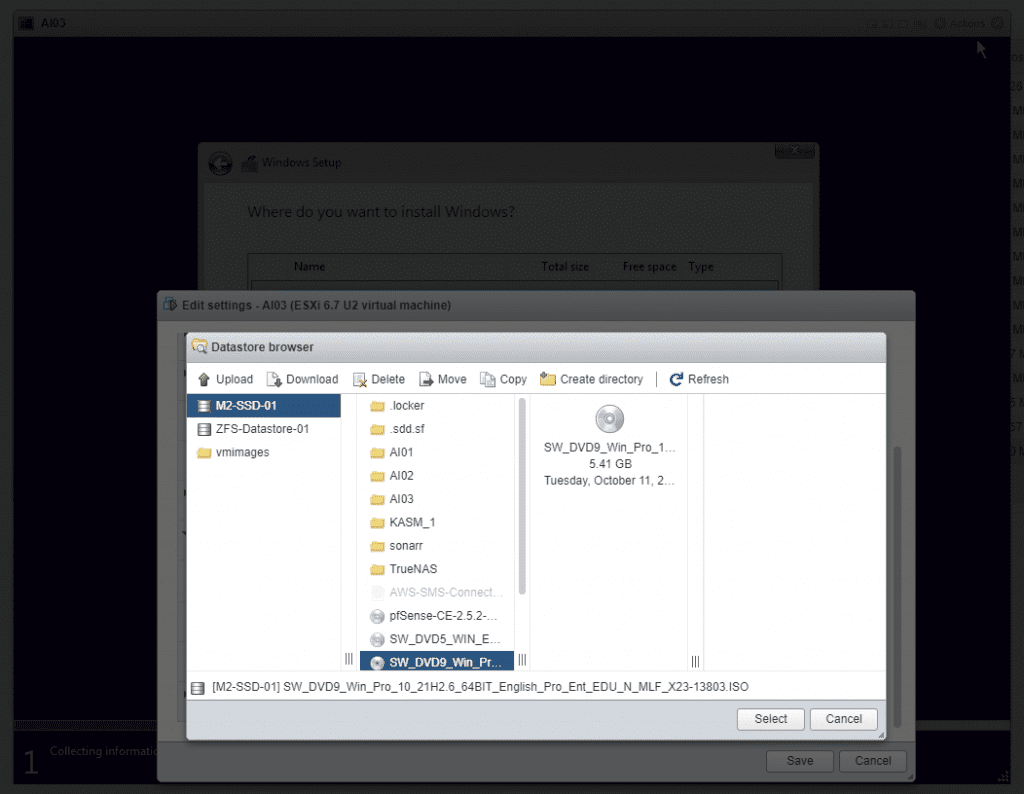Open the vmimages folder
1024x794 pixels.
[264, 453]
